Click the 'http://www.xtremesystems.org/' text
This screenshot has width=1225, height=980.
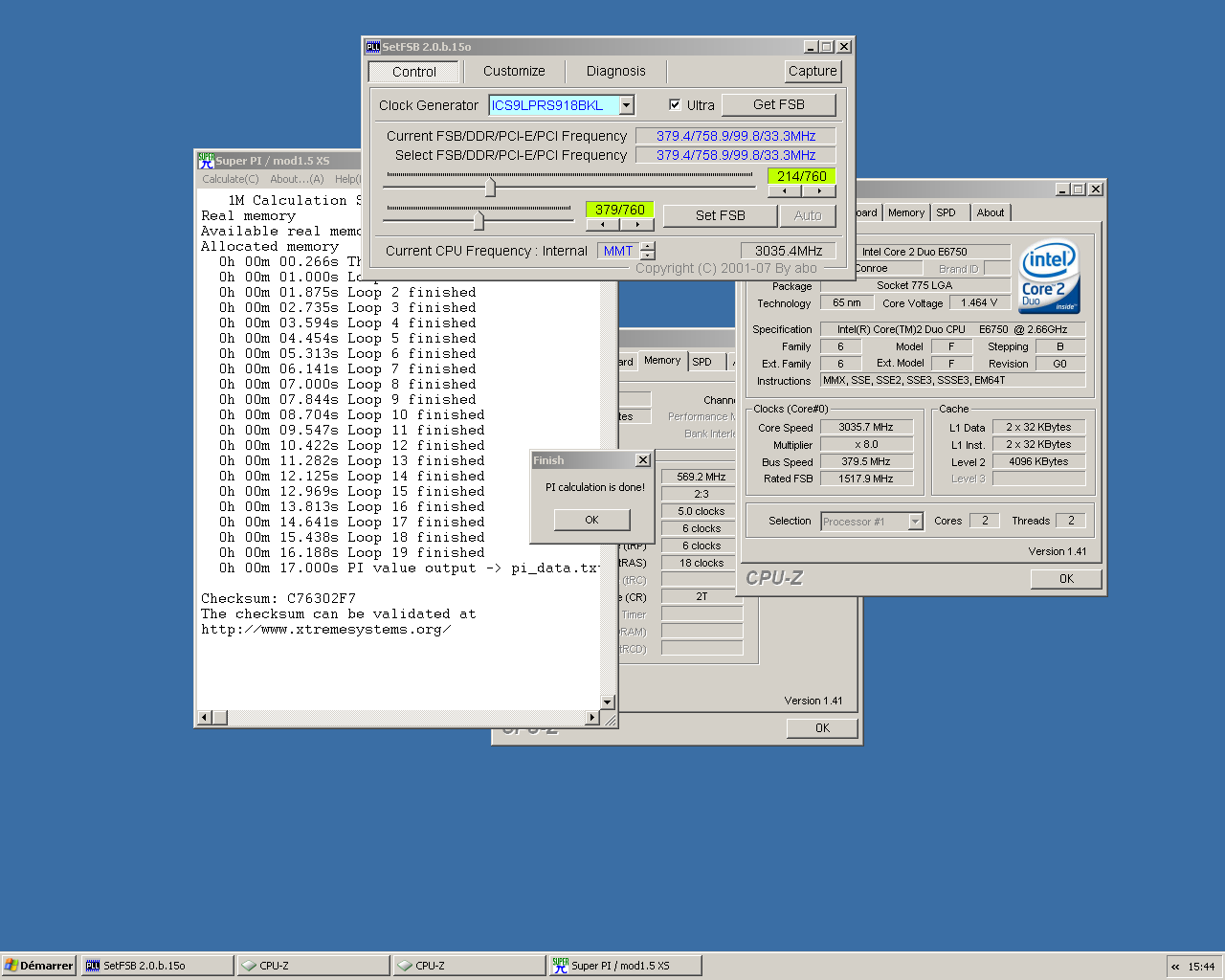(325, 630)
